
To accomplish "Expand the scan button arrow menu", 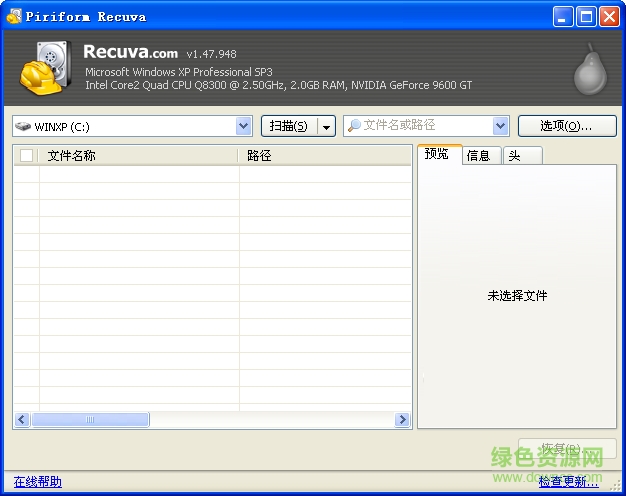I will pos(326,126).
